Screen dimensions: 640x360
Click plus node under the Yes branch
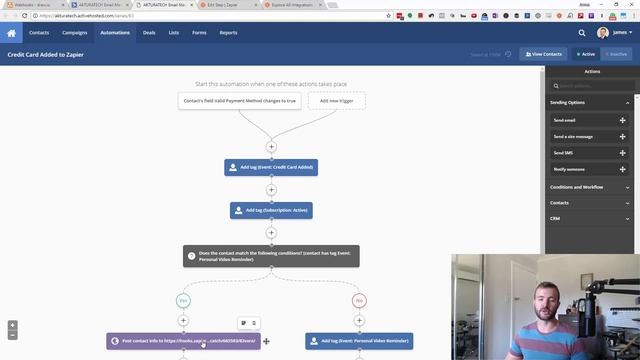[x=183, y=321]
